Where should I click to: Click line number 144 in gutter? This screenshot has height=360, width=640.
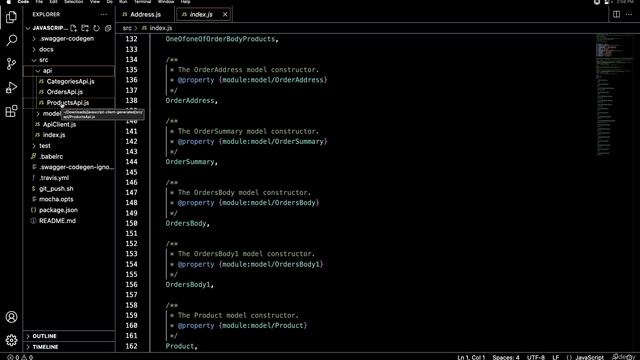131,162
